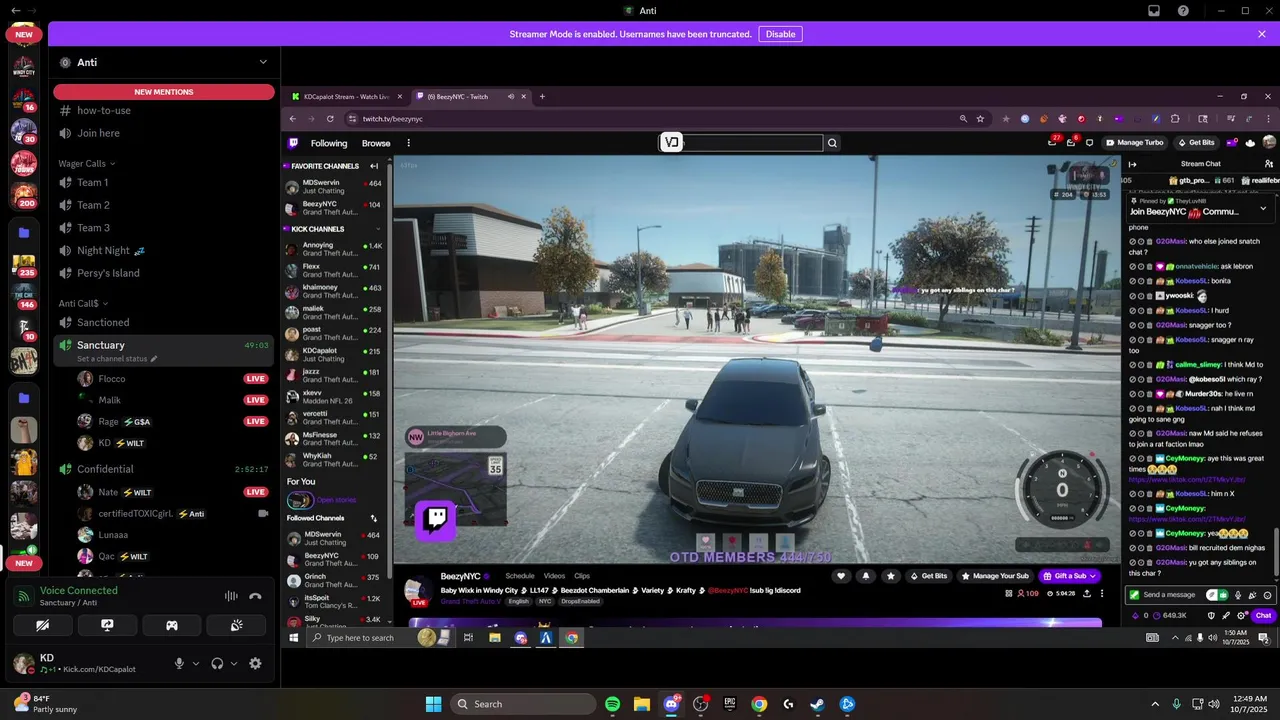
Task: Click the Get Bits button in Twitch header
Action: 1196,143
